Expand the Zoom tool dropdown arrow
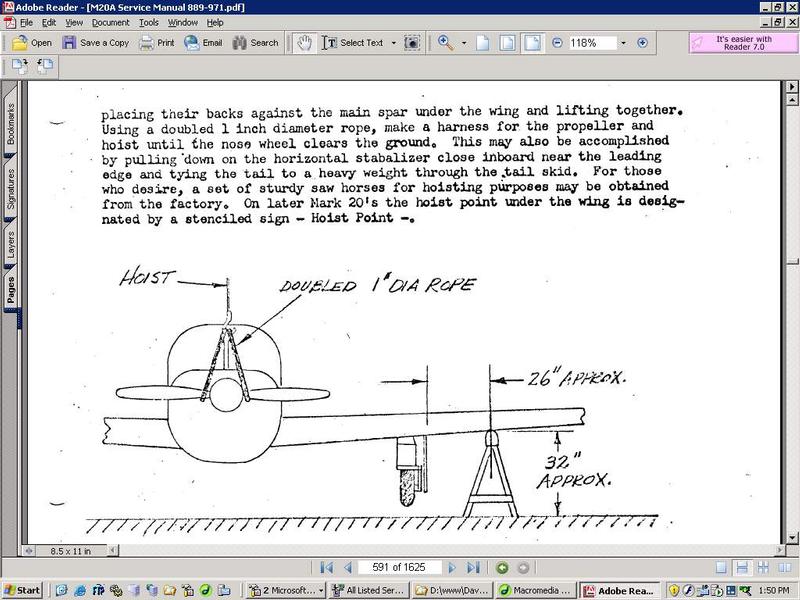 click(464, 43)
